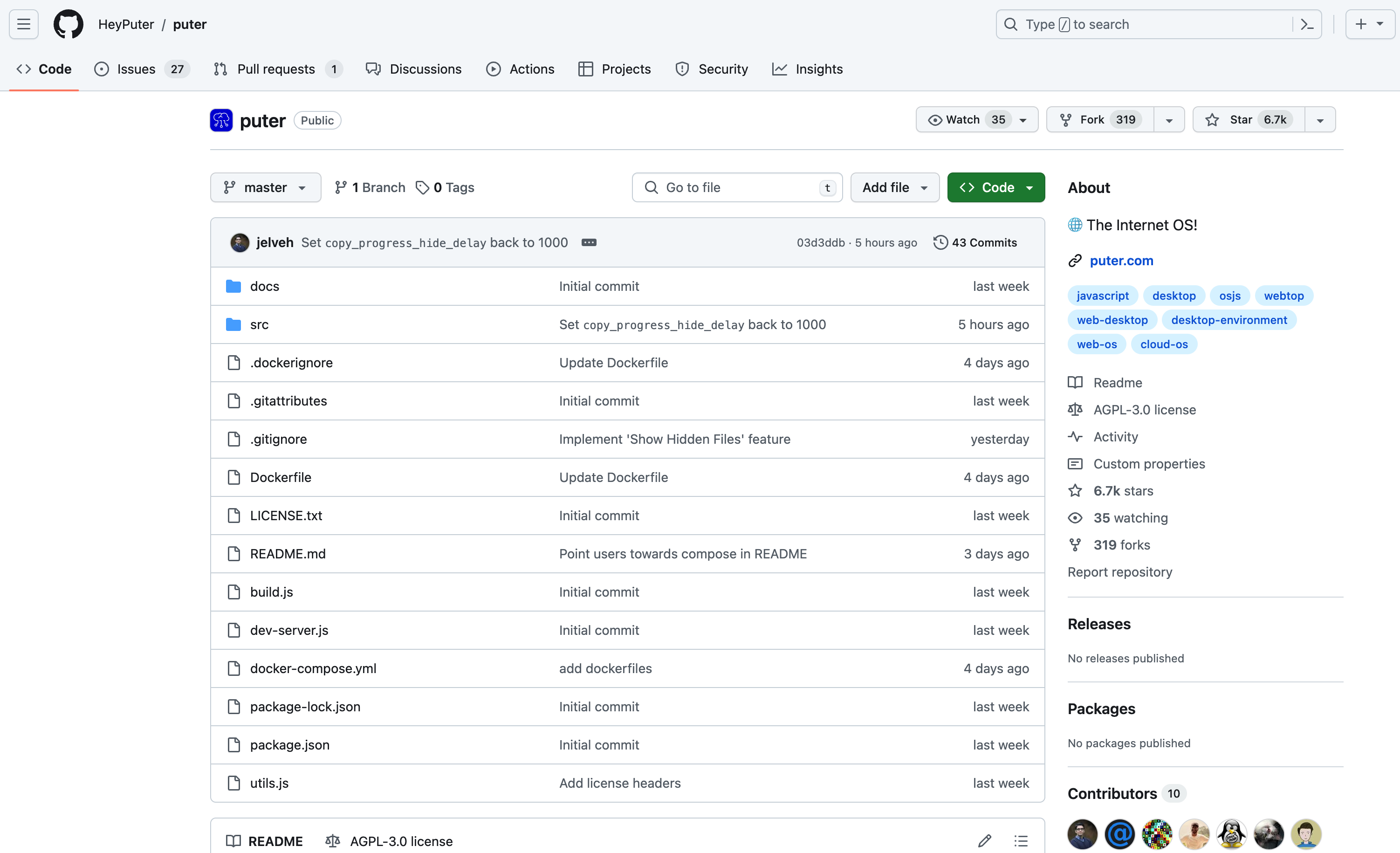Click the GitHub Octocat logo

(68, 24)
